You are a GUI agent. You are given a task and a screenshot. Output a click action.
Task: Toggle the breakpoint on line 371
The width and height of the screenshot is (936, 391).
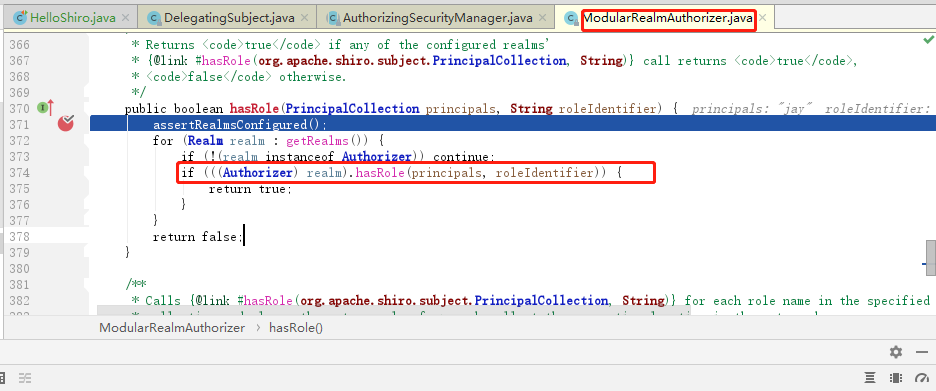coord(66,124)
